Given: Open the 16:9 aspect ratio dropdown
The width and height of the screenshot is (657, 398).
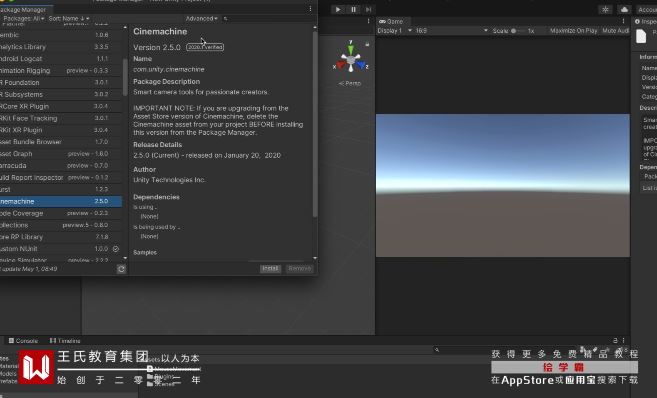Looking at the screenshot, I should pos(451,31).
